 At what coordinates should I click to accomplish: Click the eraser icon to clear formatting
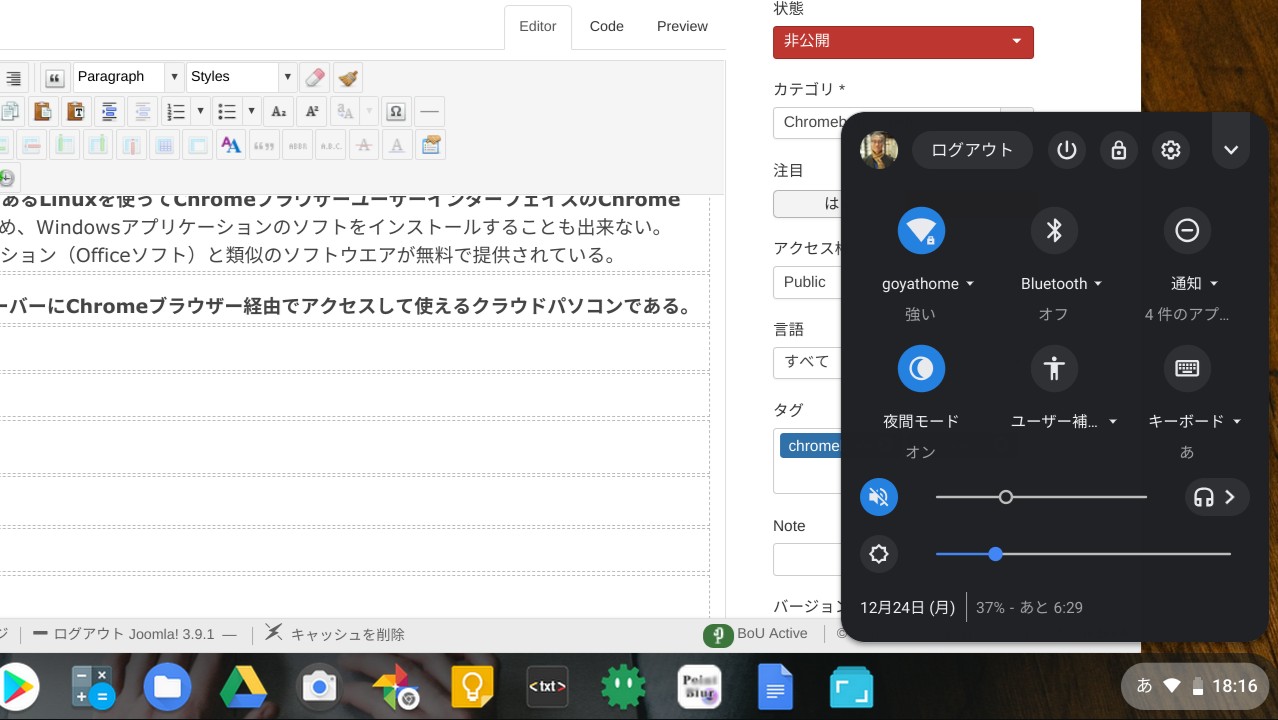point(314,76)
